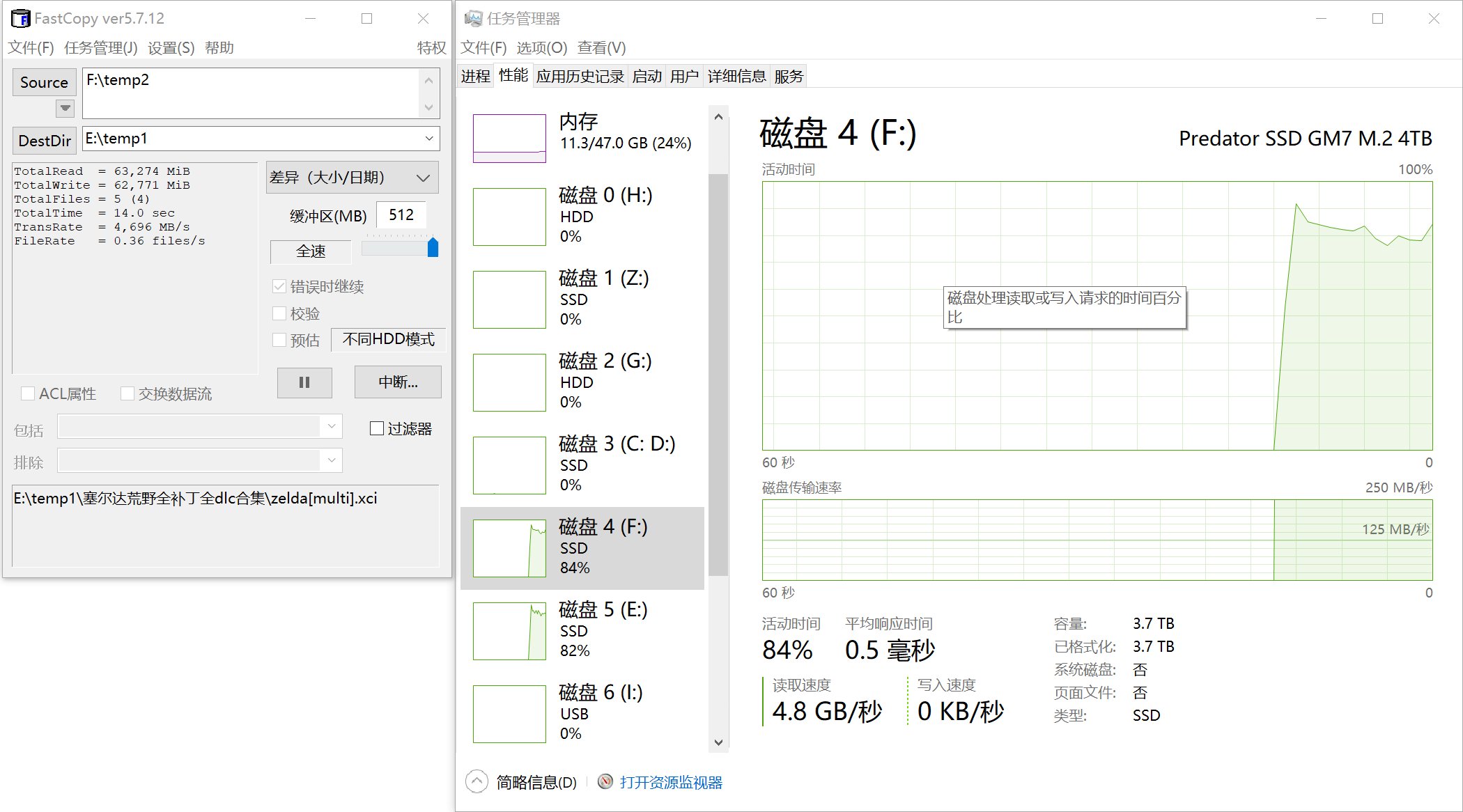Switch to the 服务 tab
1463x812 pixels.
tap(789, 76)
